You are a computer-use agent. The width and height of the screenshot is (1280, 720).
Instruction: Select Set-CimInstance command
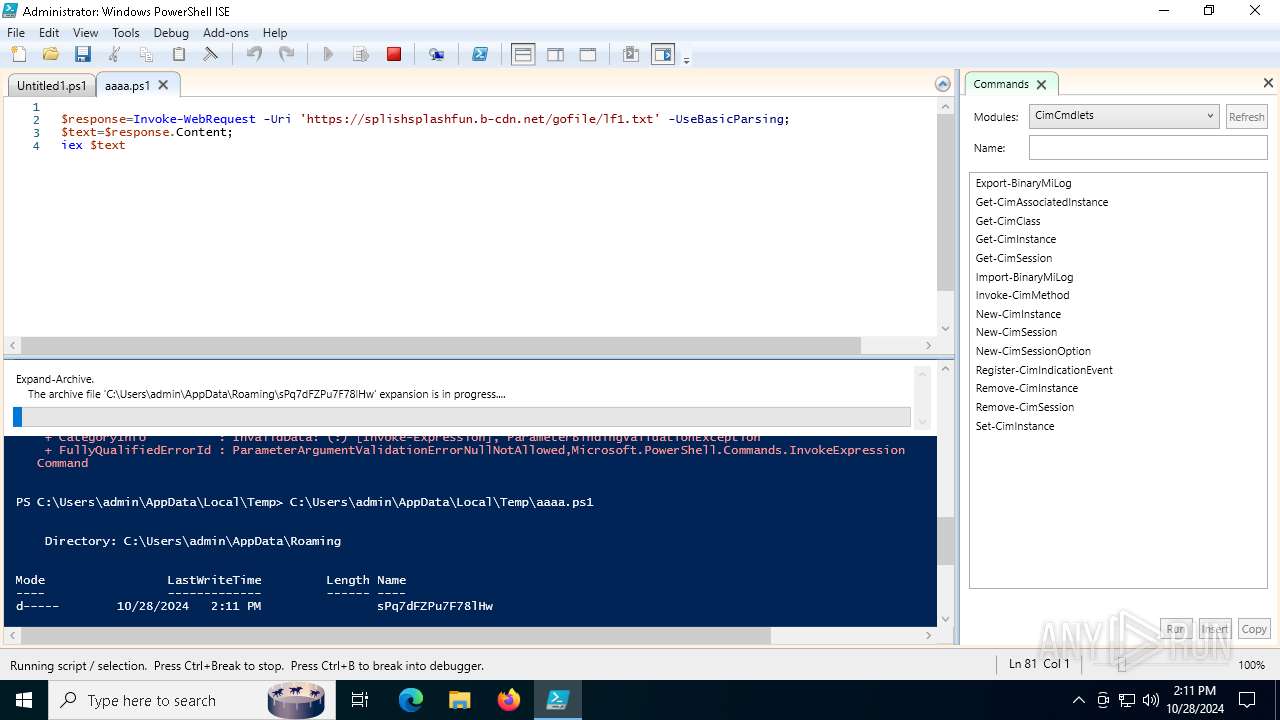[1015, 426]
